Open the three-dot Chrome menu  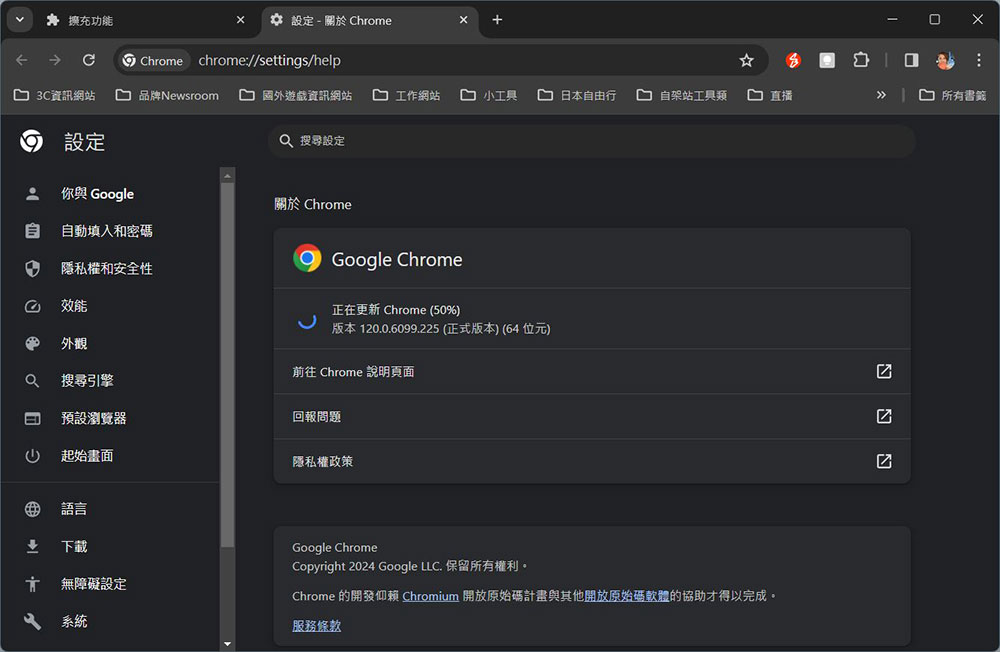(979, 60)
